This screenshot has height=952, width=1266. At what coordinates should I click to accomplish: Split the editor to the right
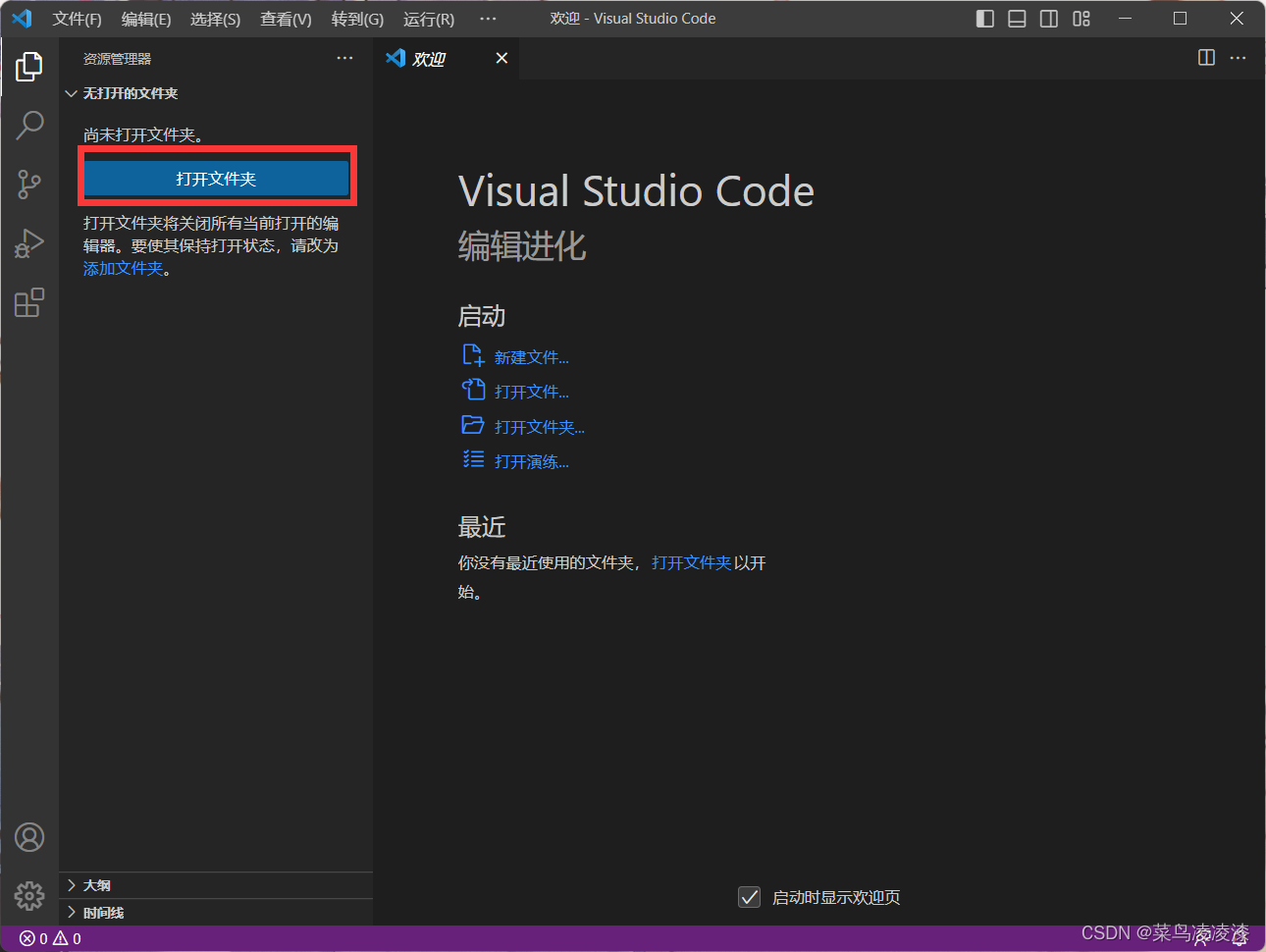tap(1207, 58)
